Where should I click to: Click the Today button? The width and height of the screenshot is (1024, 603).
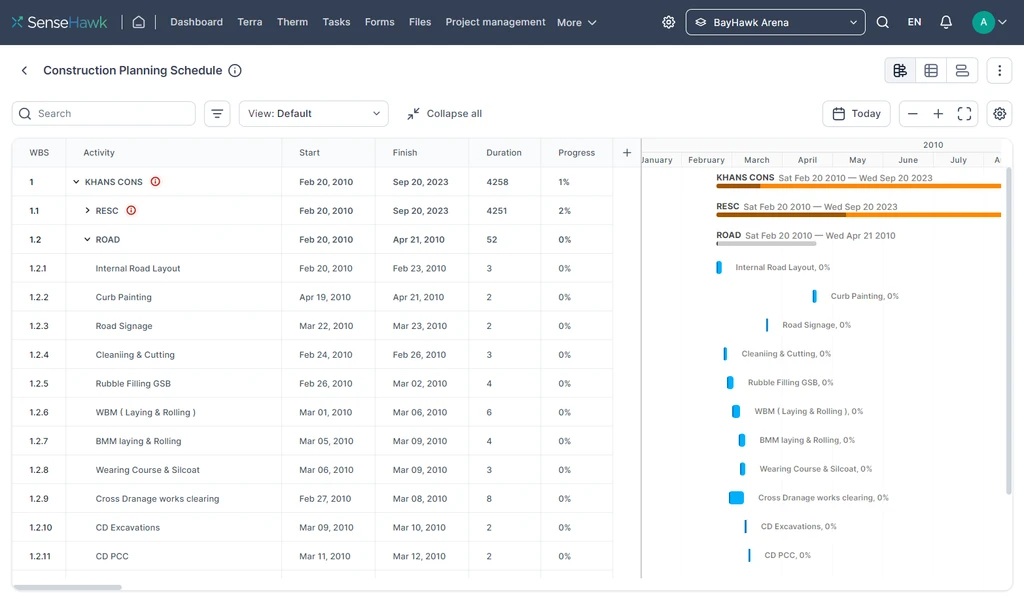point(856,114)
